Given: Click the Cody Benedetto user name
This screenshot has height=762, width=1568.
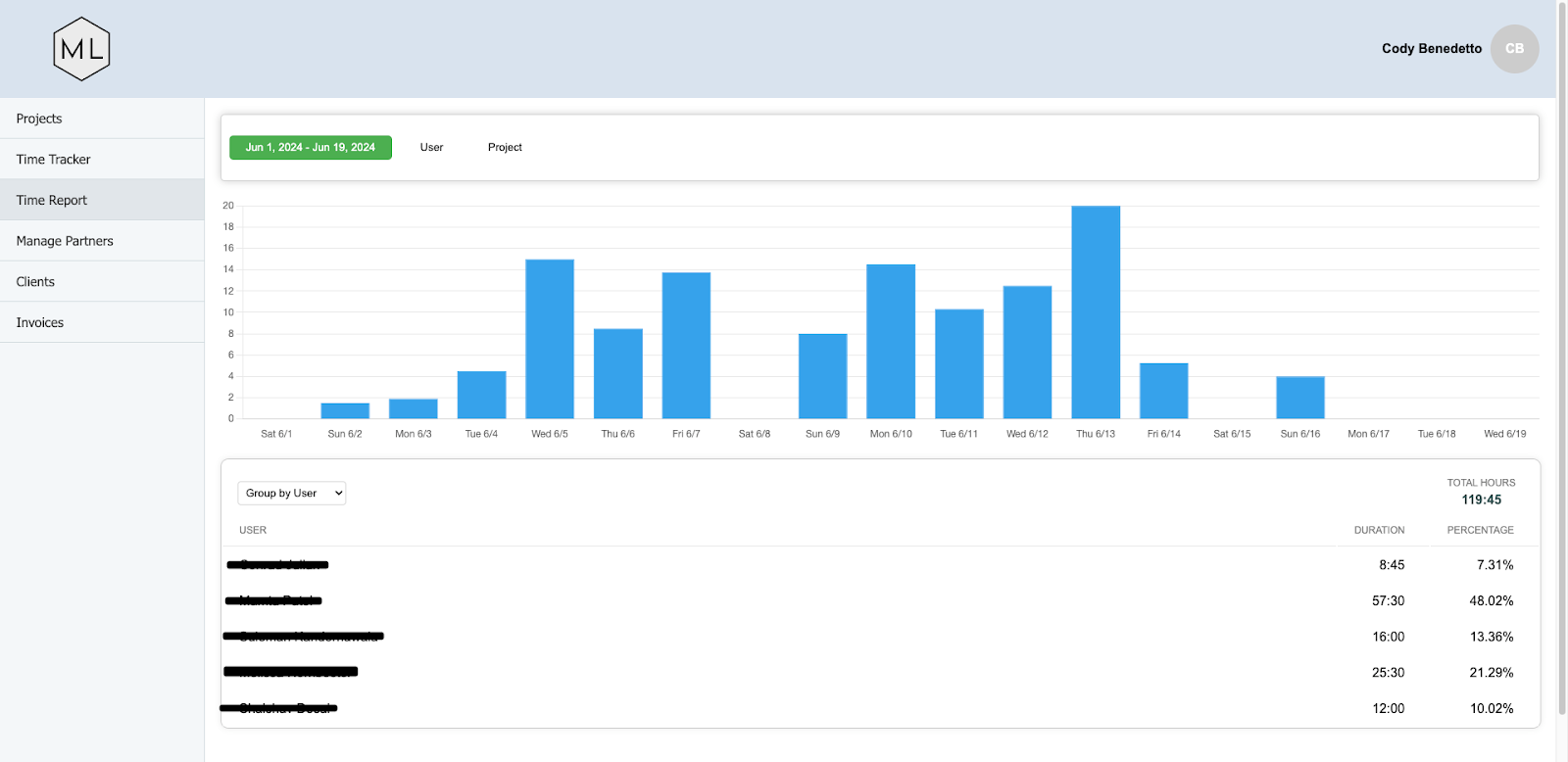Looking at the screenshot, I should pos(1432,49).
